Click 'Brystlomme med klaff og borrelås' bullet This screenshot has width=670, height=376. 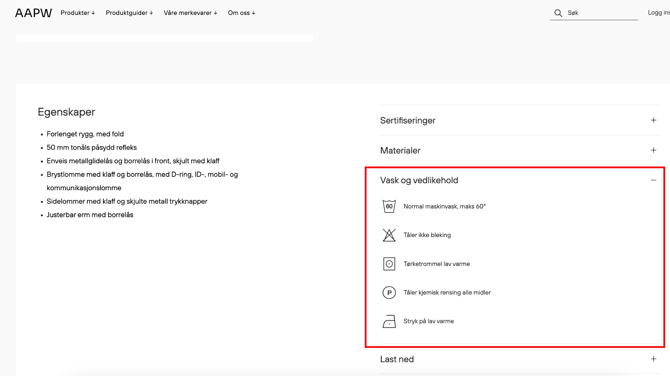tap(142, 181)
